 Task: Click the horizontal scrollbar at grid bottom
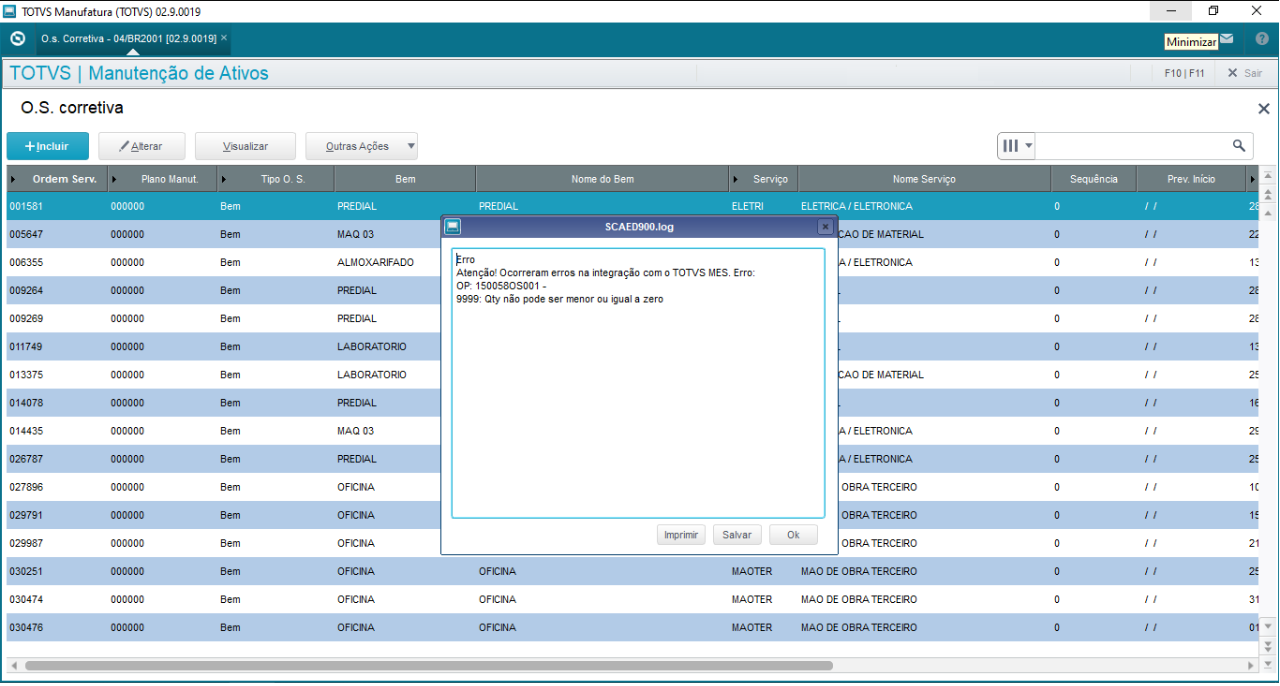[428, 665]
